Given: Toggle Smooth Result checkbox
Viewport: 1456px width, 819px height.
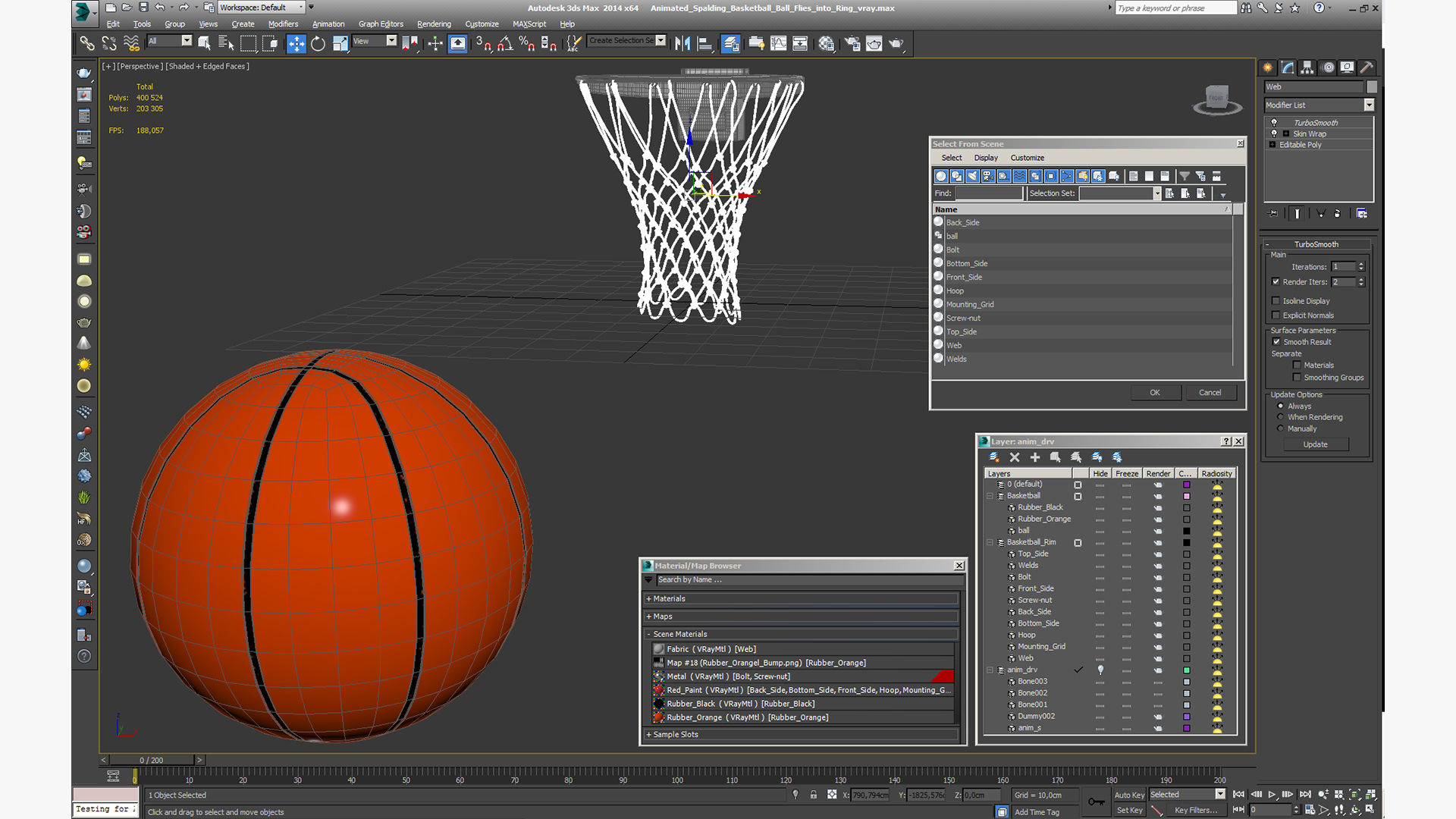Looking at the screenshot, I should coord(1276,342).
